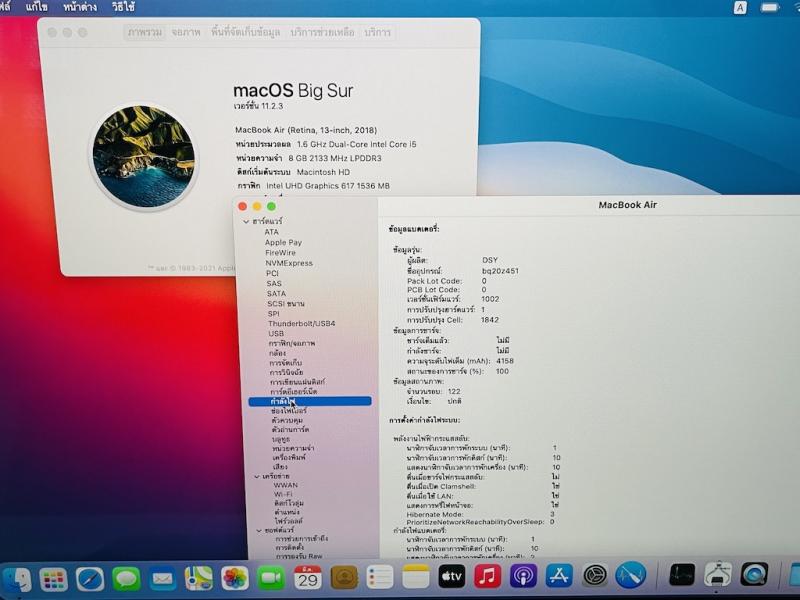Viewport: 800px width, 600px height.
Task: Choose ไฟร์วอลล์ in the sidebar
Action: (289, 521)
